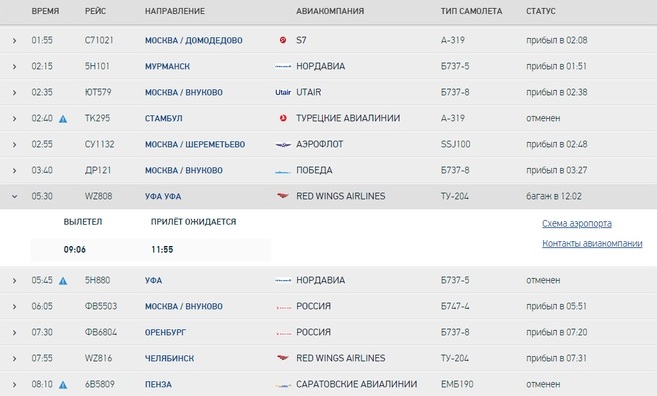Click the Turkish Airlines logo icon
This screenshot has width=657, height=396.
point(283,118)
